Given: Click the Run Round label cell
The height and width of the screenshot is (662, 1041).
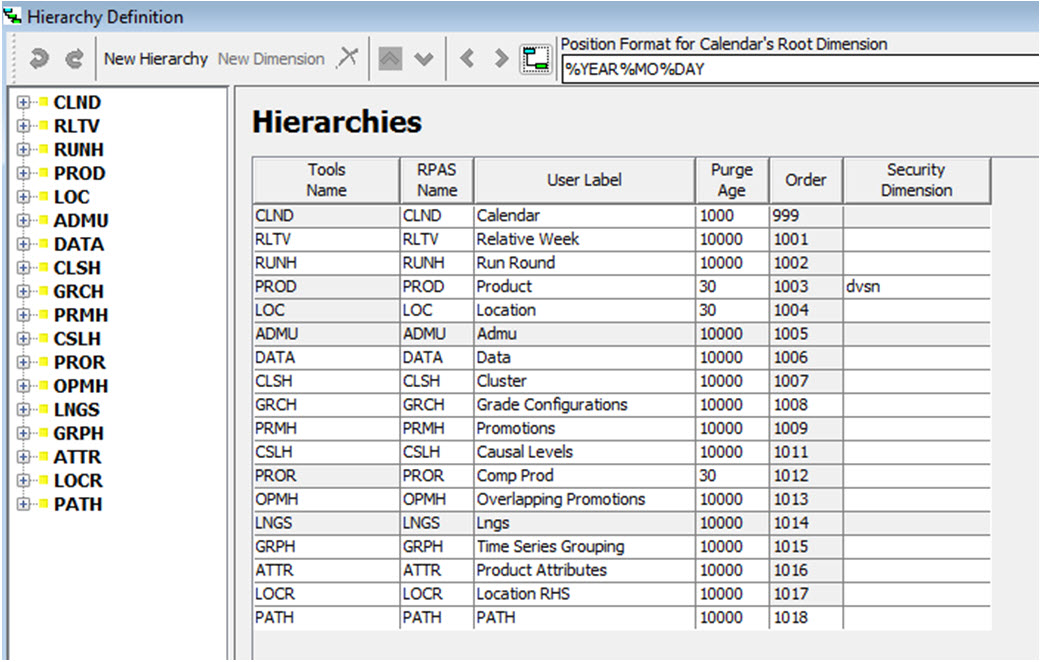Looking at the screenshot, I should 584,263.
